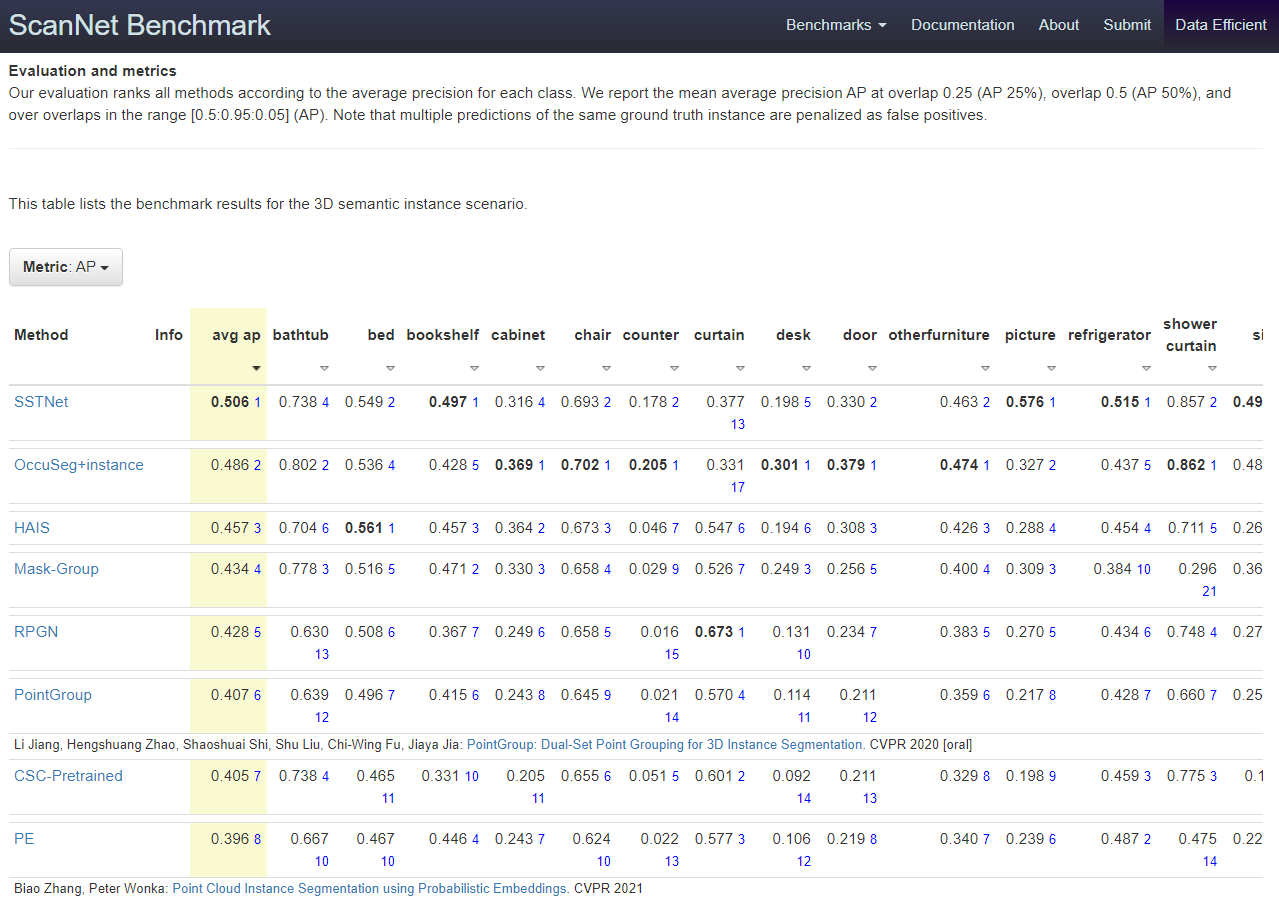Sort by curtain column arrow

point(740,368)
